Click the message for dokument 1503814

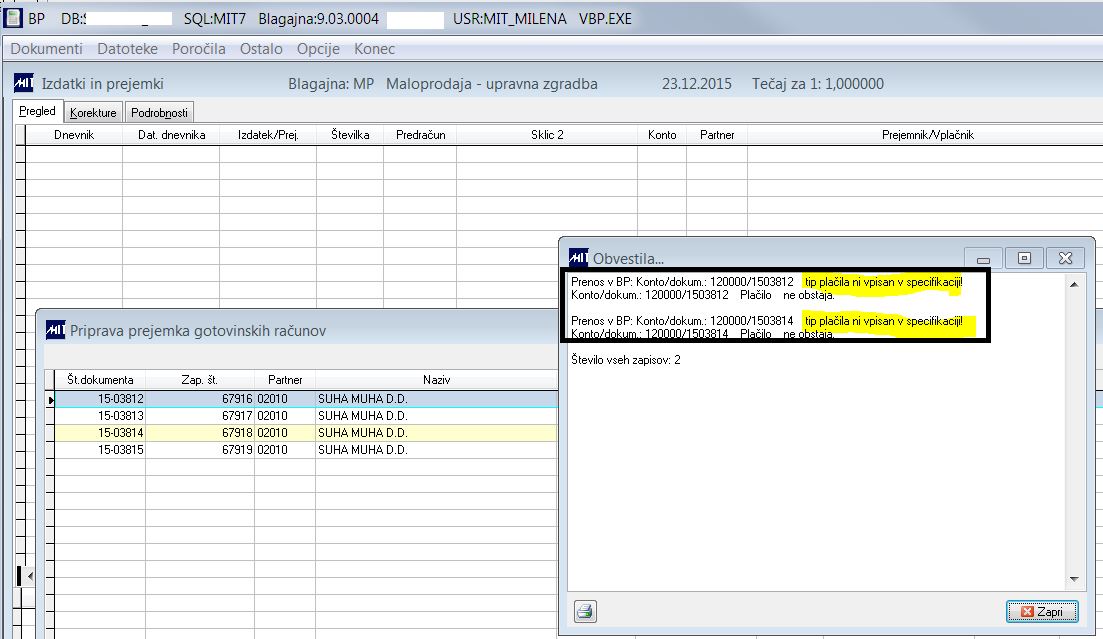767,321
